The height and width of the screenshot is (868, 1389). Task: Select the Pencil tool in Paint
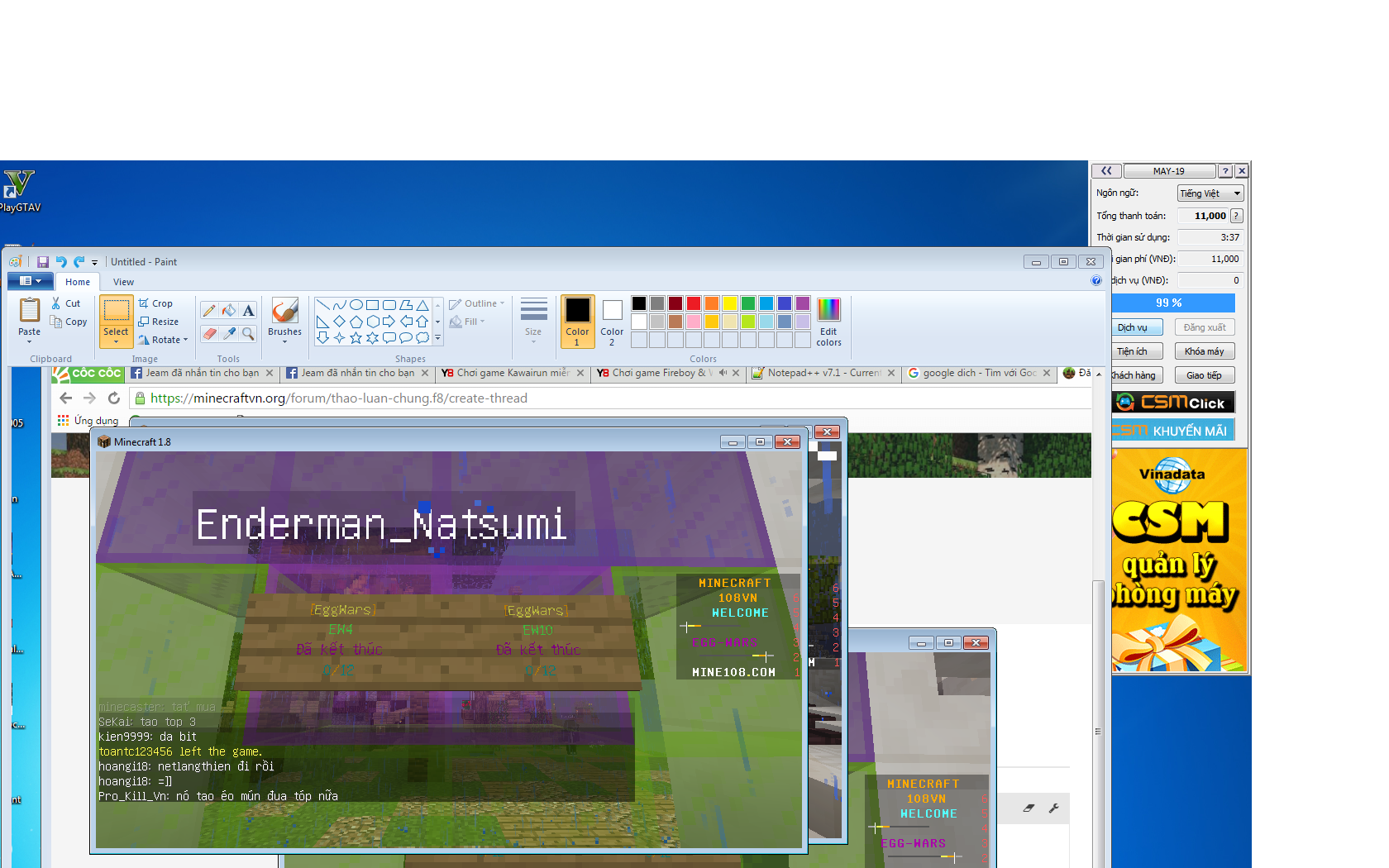[209, 311]
